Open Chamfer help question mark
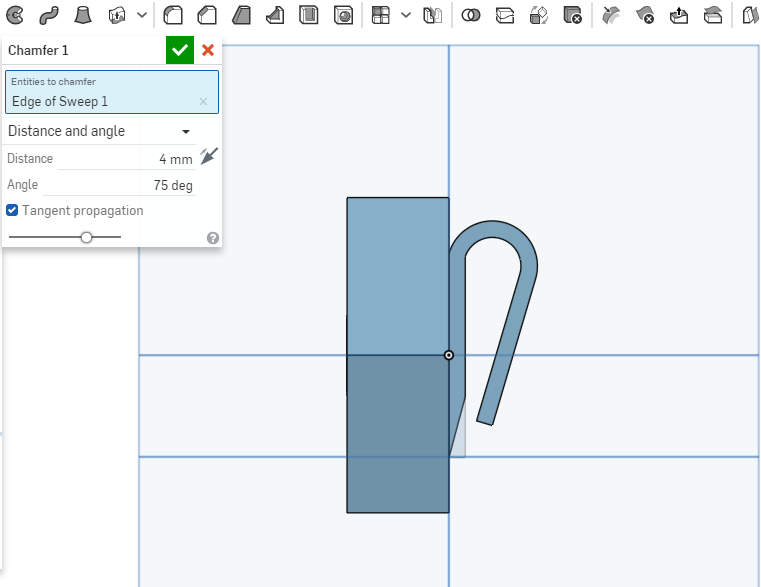The height and width of the screenshot is (587, 761). coord(213,238)
